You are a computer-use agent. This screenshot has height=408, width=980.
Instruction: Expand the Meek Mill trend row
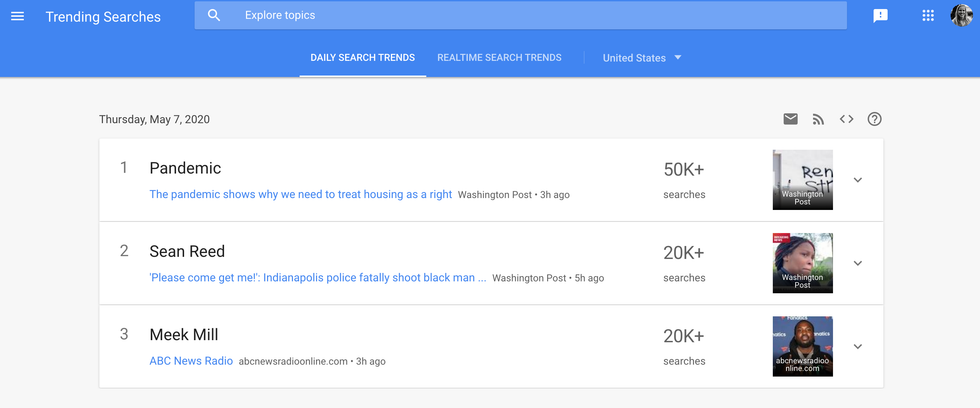(x=857, y=346)
